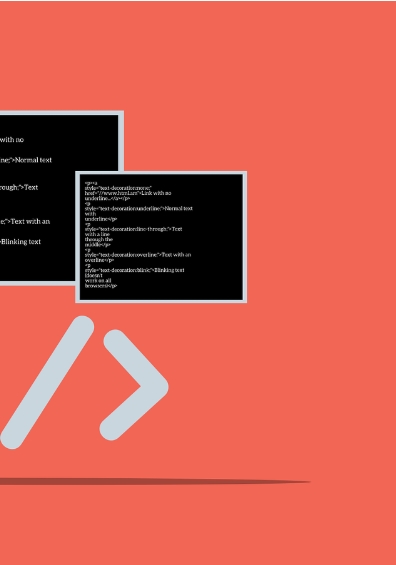The width and height of the screenshot is (396, 565).
Task: Click 'Blinking text' line in large back panel
Action: tap(21, 242)
